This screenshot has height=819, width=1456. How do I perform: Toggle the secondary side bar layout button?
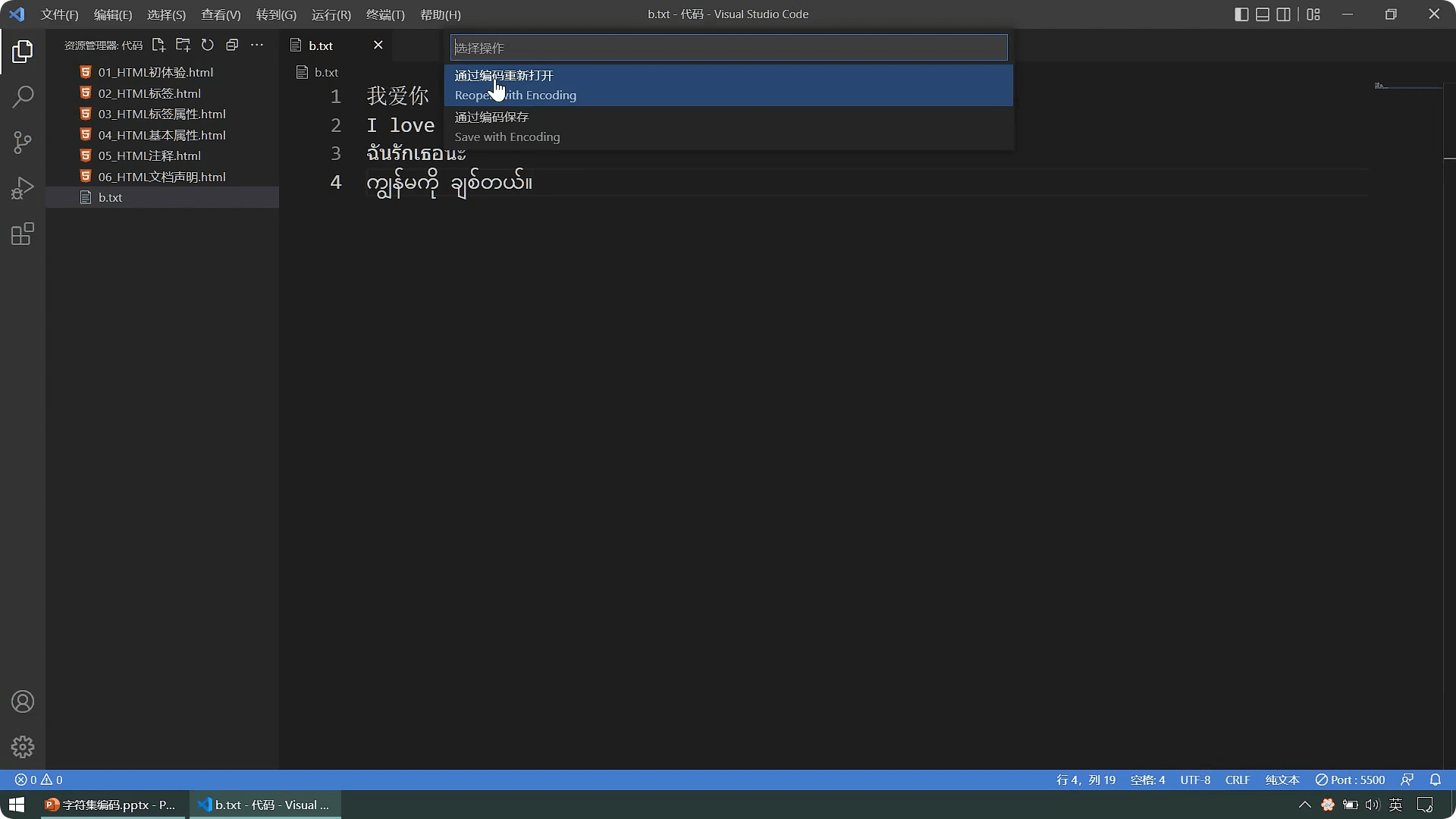1283,14
